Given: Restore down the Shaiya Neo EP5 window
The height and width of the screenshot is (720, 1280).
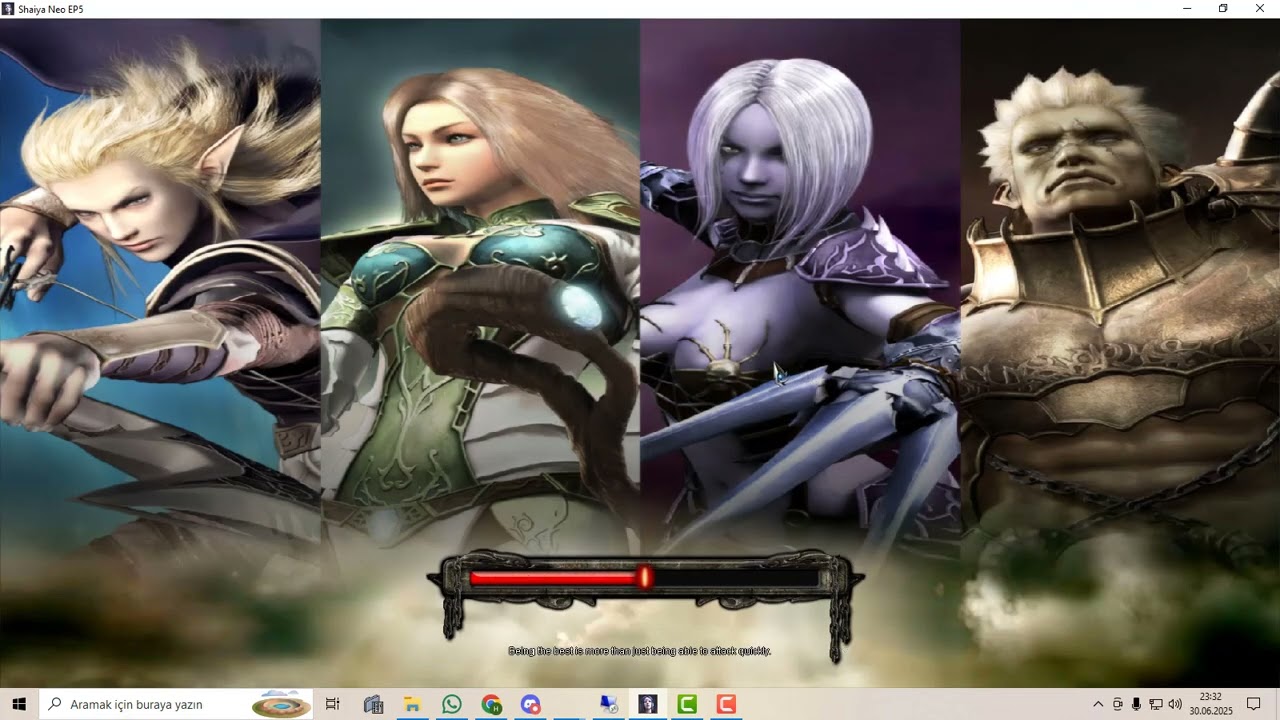Looking at the screenshot, I should [x=1223, y=9].
